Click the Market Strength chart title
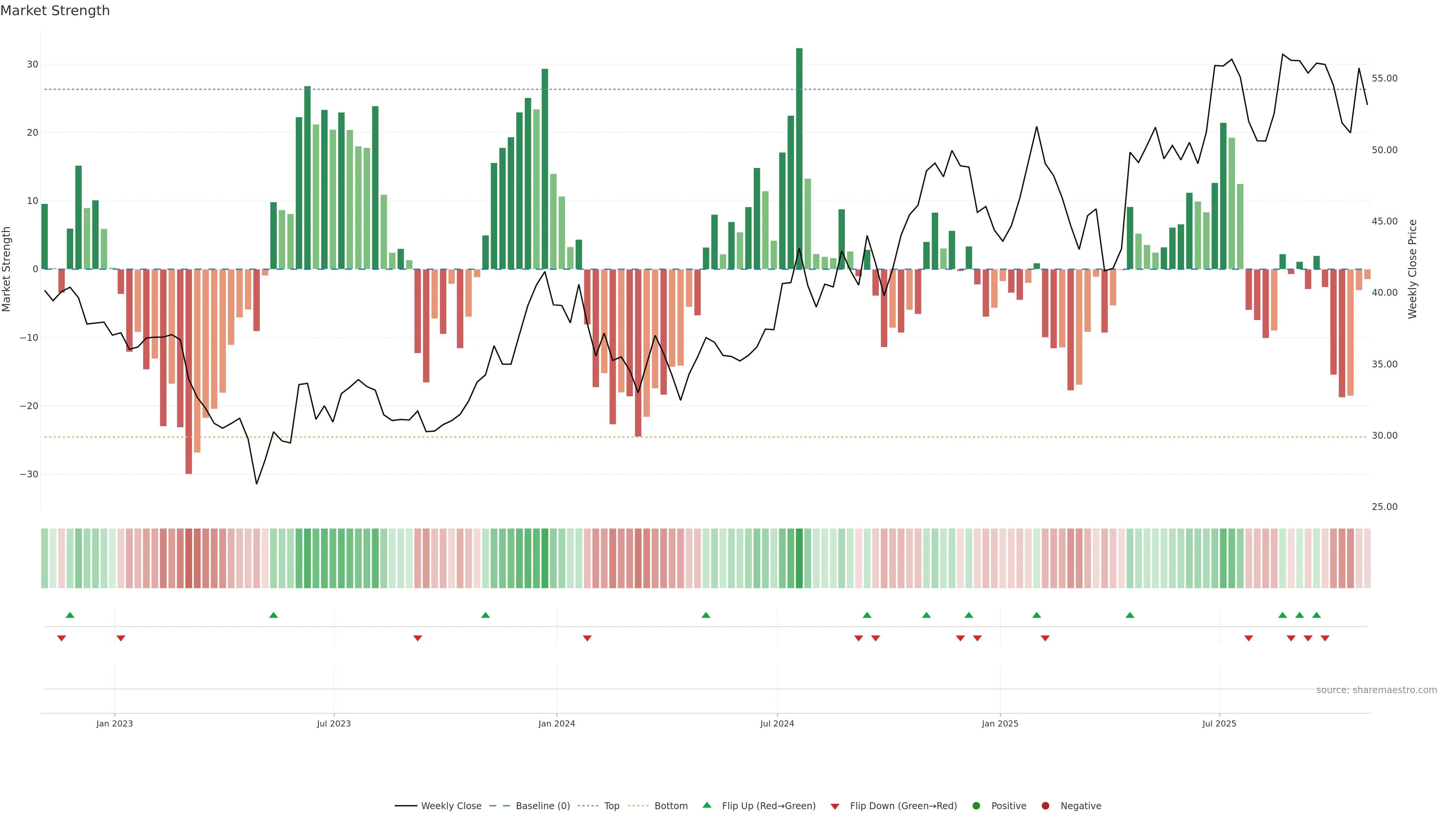This screenshot has height=819, width=1456. pyautogui.click(x=55, y=11)
